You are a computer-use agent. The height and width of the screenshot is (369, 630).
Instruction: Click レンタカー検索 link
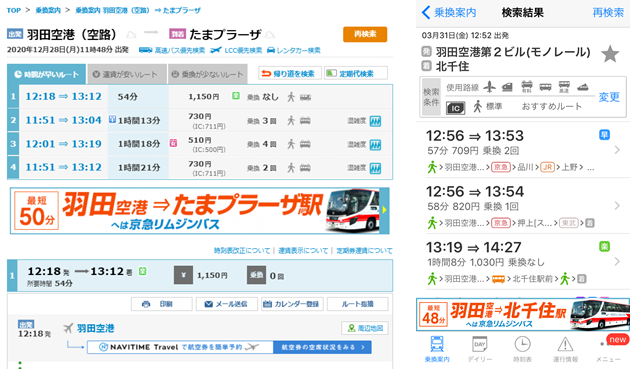[x=294, y=50]
